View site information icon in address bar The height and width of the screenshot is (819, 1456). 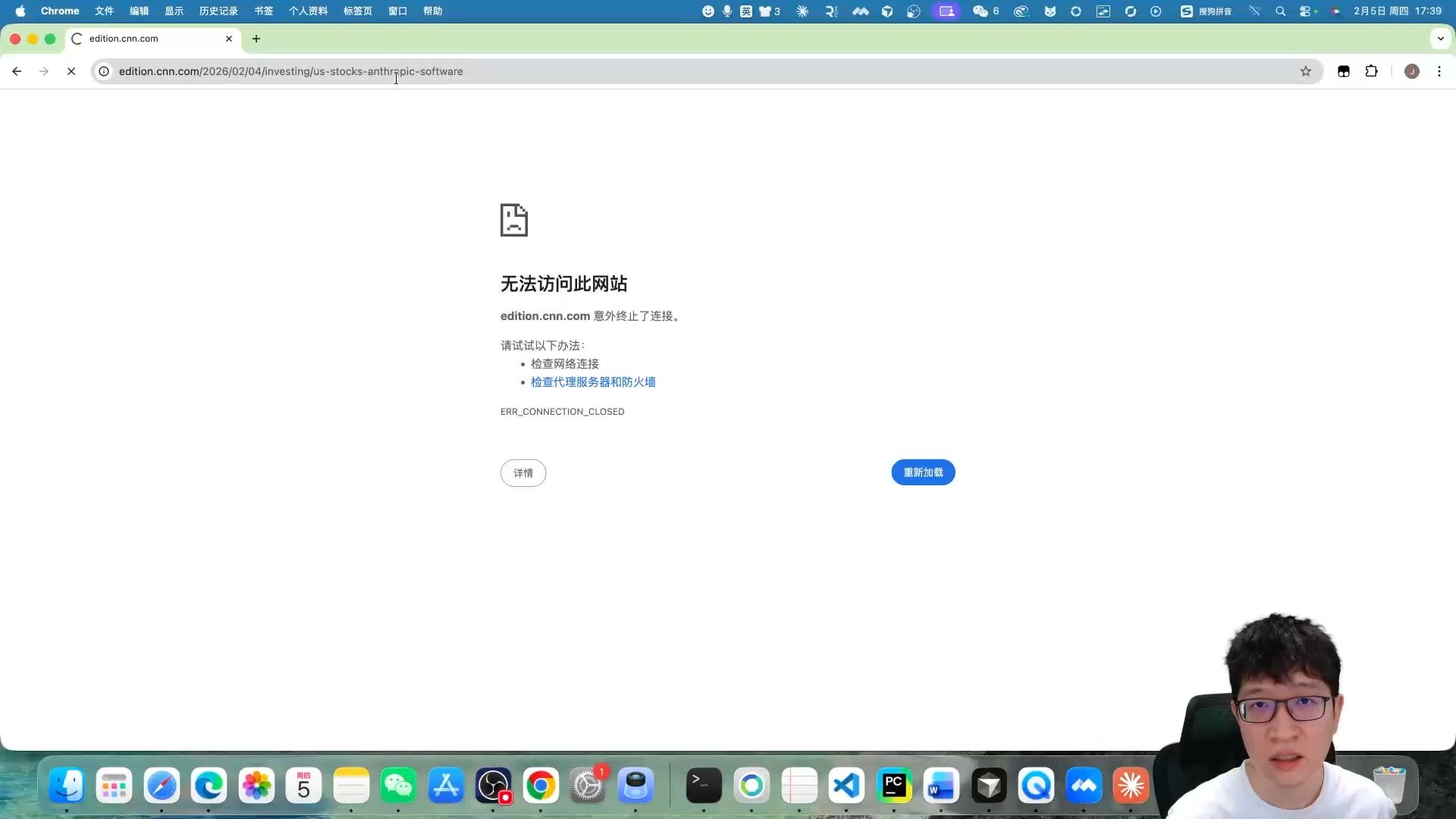tap(104, 71)
